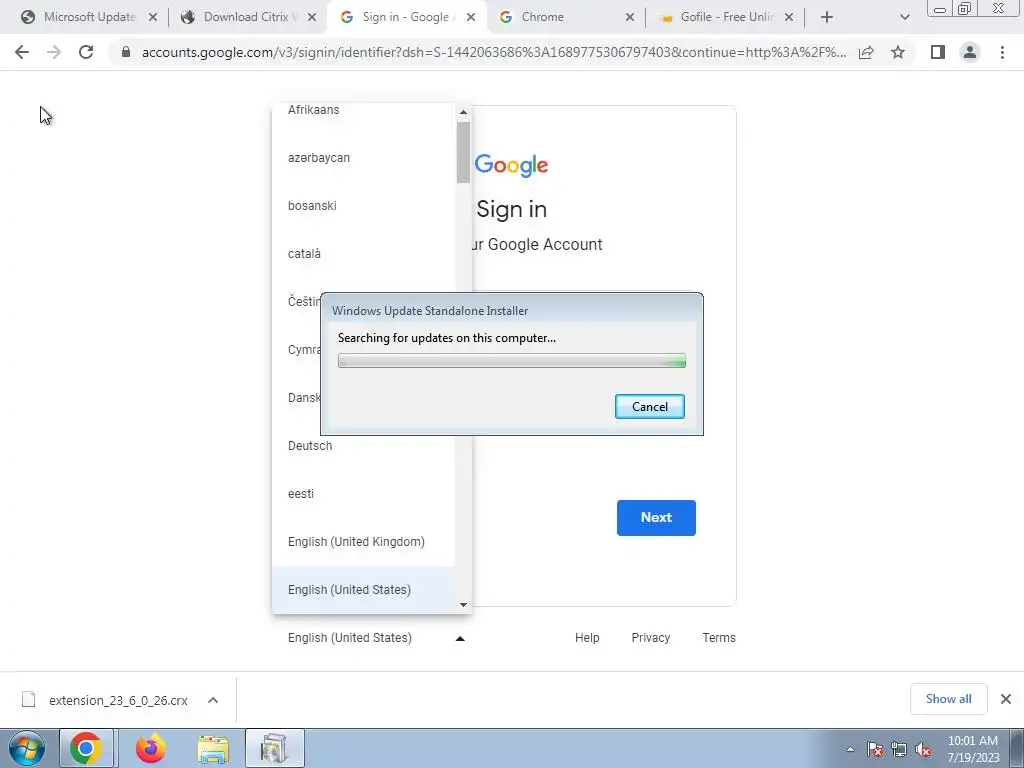Switch to Download Citrix tab
The width and height of the screenshot is (1024, 768).
[x=249, y=17]
